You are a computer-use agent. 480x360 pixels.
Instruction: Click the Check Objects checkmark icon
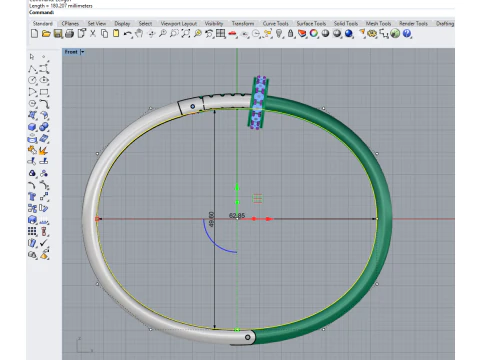(44, 243)
